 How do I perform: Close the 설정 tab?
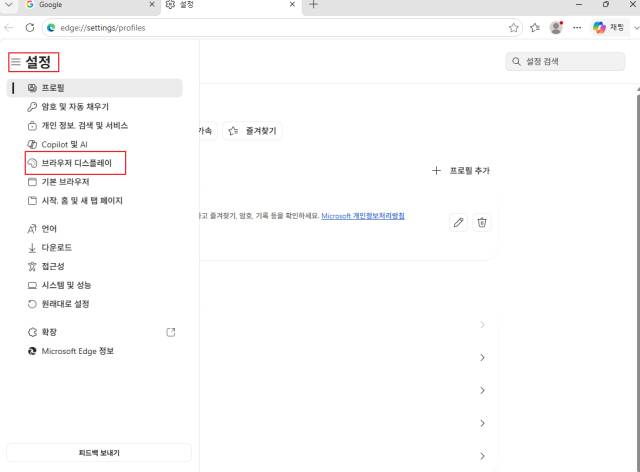pos(292,4)
